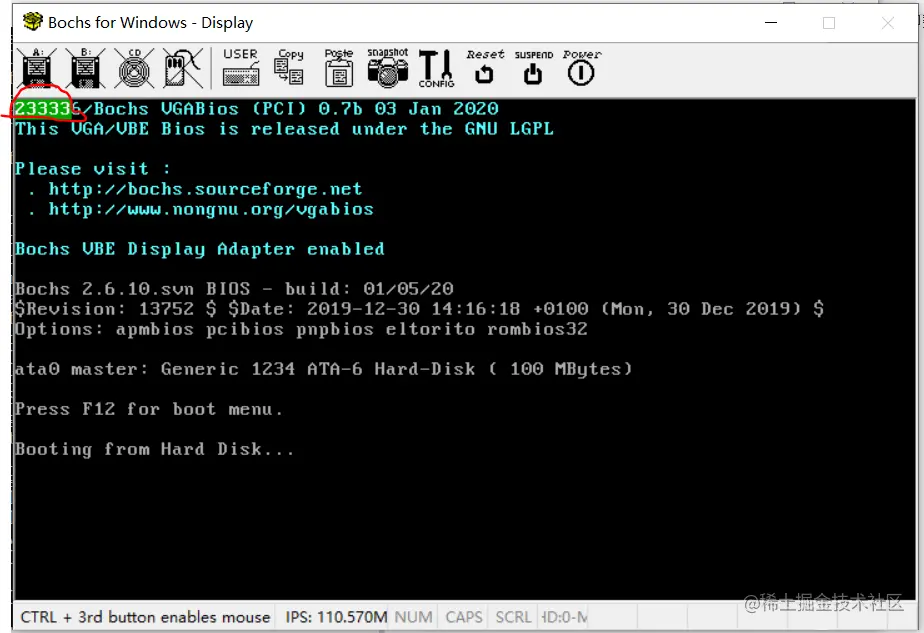Suspend the Bochs simulation
The height and width of the screenshot is (633, 924).
coord(533,67)
